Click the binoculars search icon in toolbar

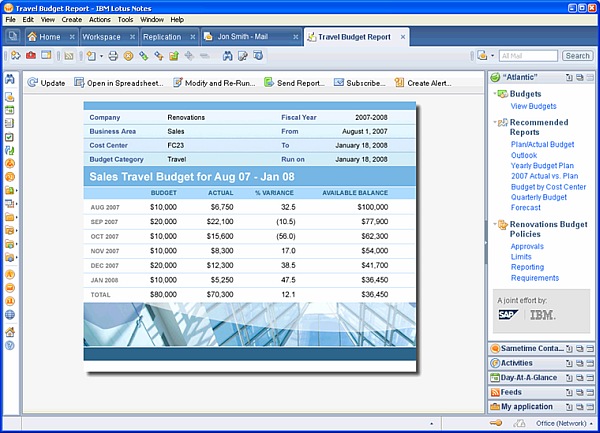click(x=227, y=56)
